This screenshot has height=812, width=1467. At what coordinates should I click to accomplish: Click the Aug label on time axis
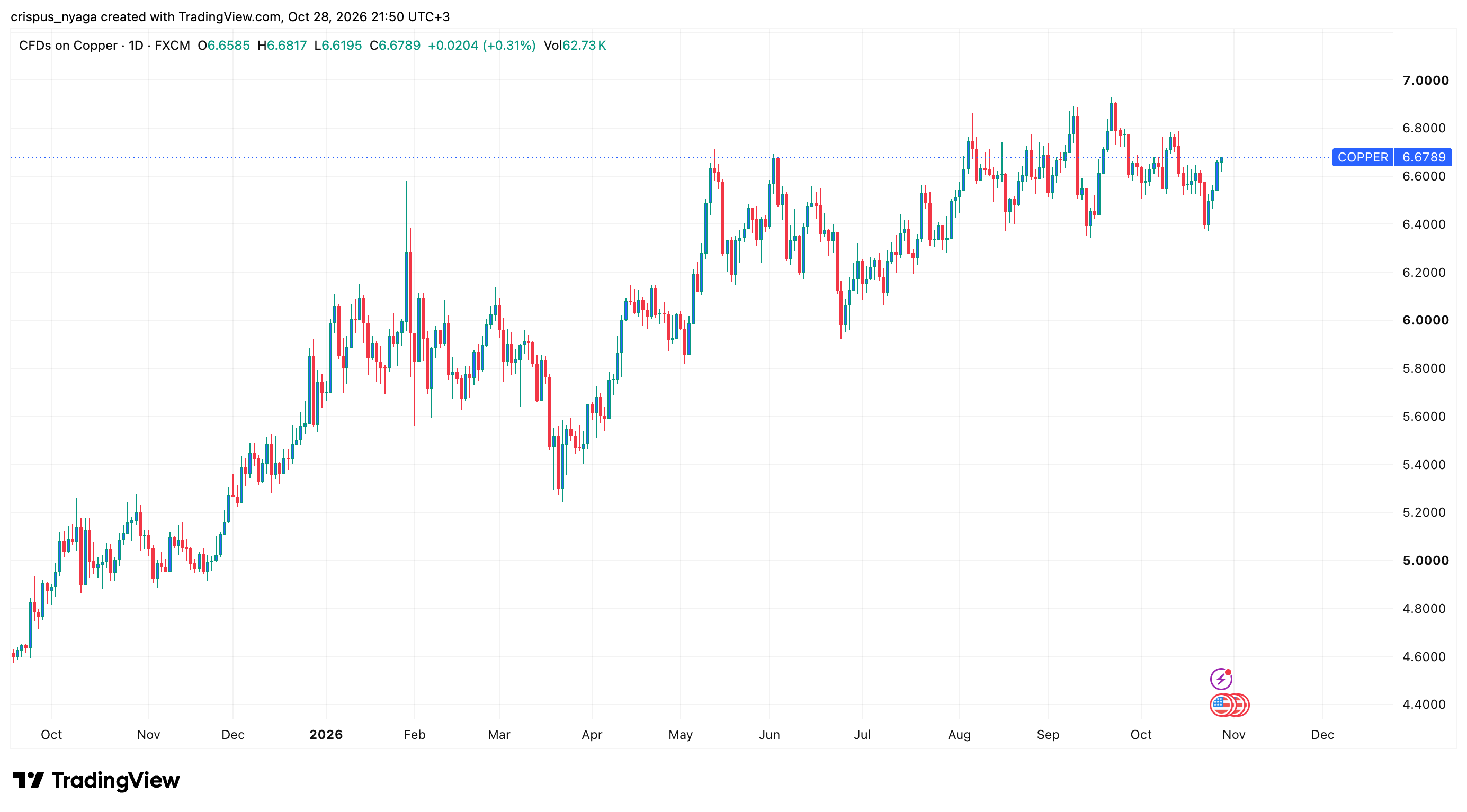pos(960,735)
